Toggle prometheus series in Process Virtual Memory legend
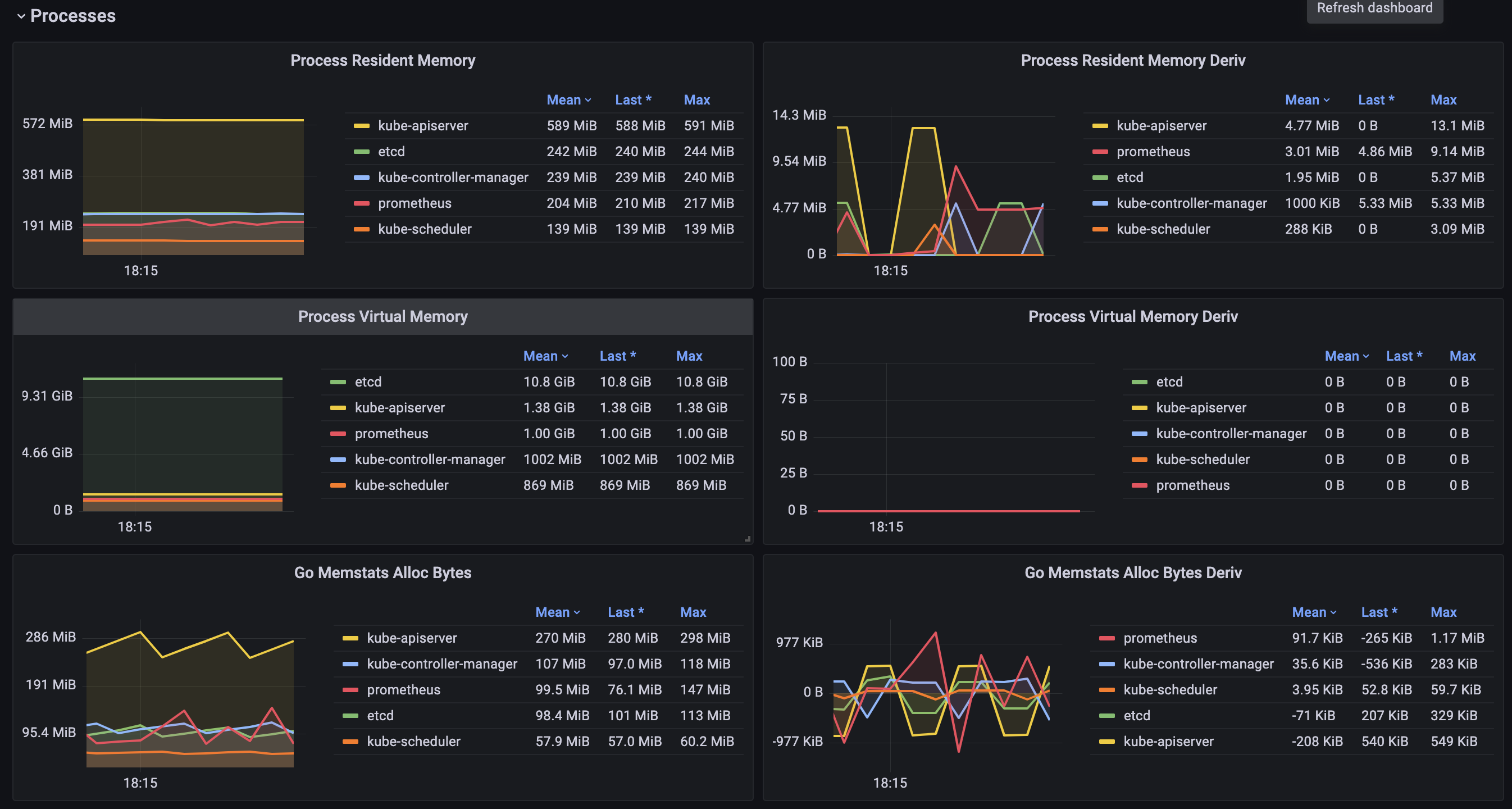The width and height of the screenshot is (1512, 809). point(391,433)
